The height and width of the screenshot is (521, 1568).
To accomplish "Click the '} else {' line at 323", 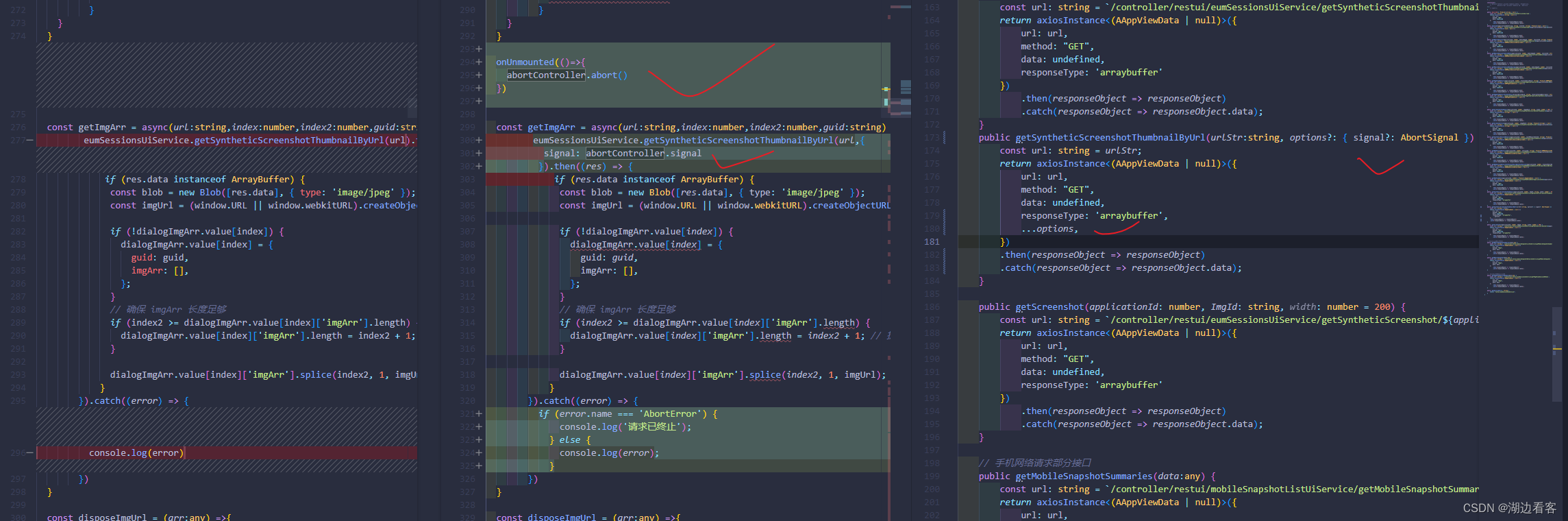I will [x=570, y=439].
